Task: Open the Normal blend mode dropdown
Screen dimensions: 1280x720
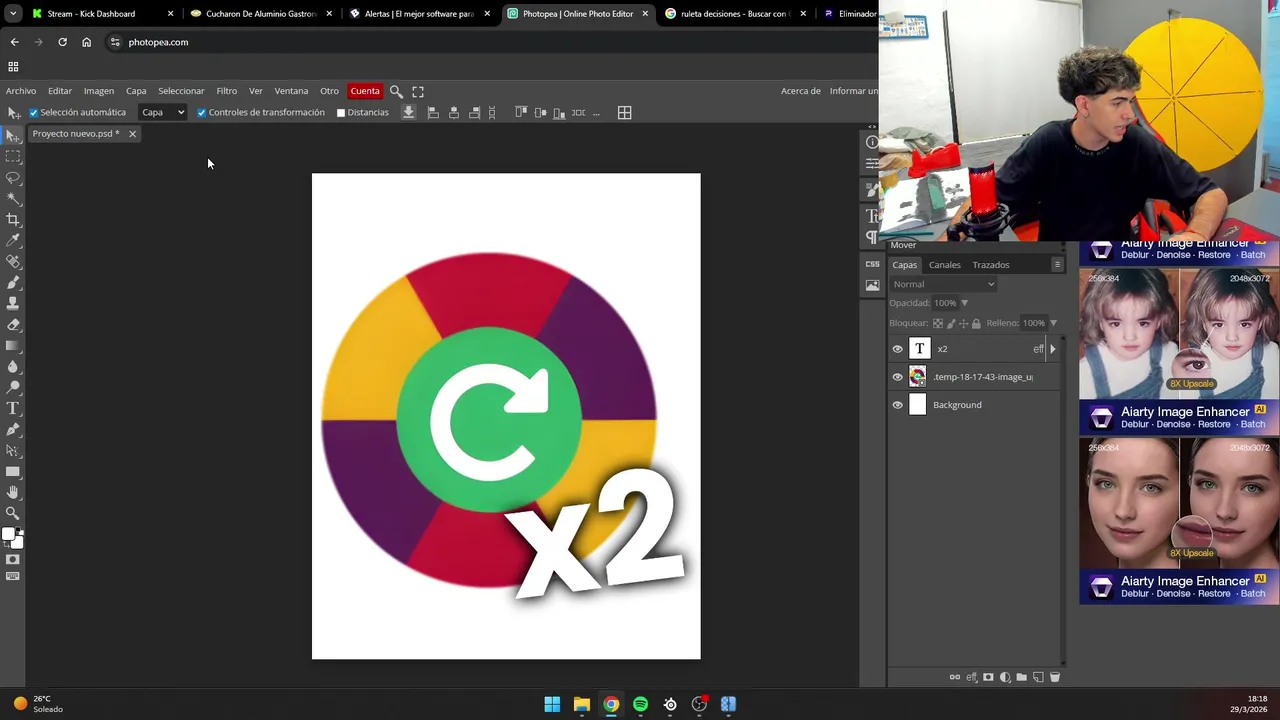Action: pos(943,284)
